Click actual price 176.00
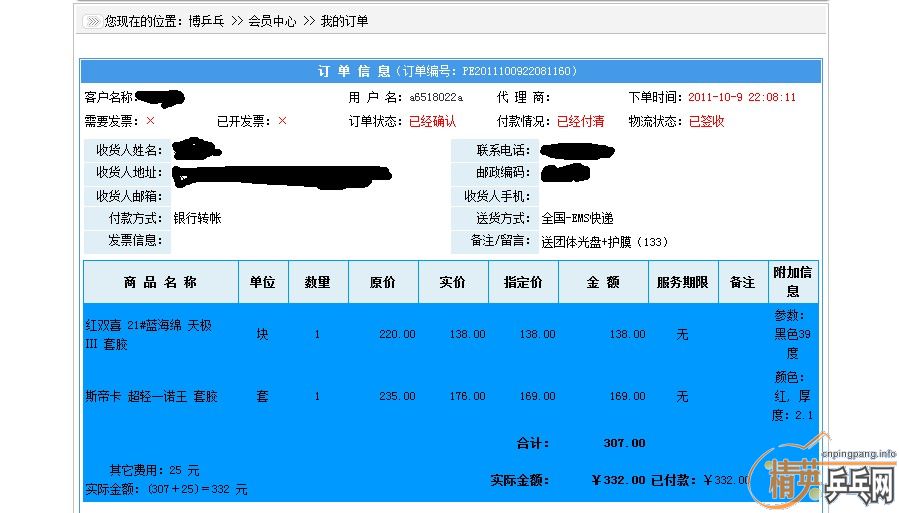The image size is (899, 513). coord(467,396)
